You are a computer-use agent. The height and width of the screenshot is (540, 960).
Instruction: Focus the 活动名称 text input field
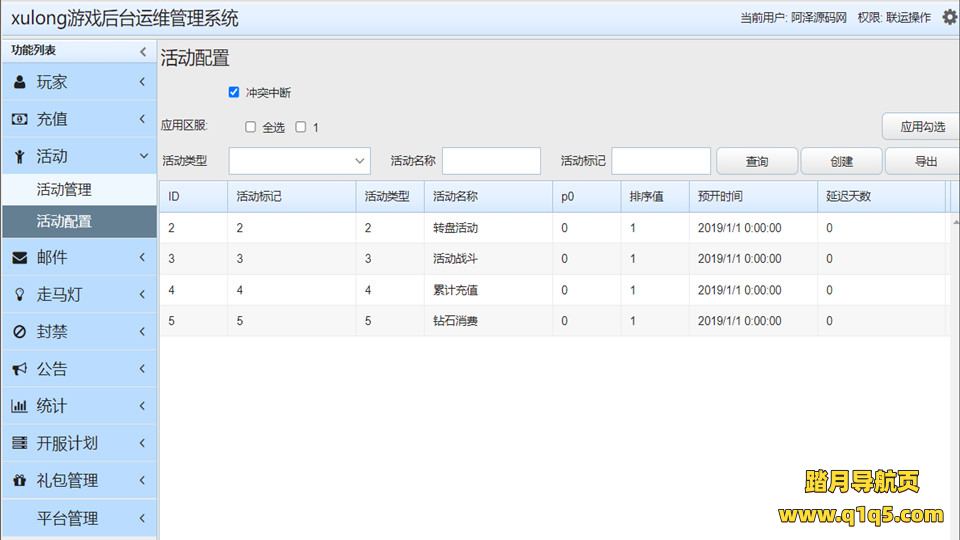click(491, 161)
